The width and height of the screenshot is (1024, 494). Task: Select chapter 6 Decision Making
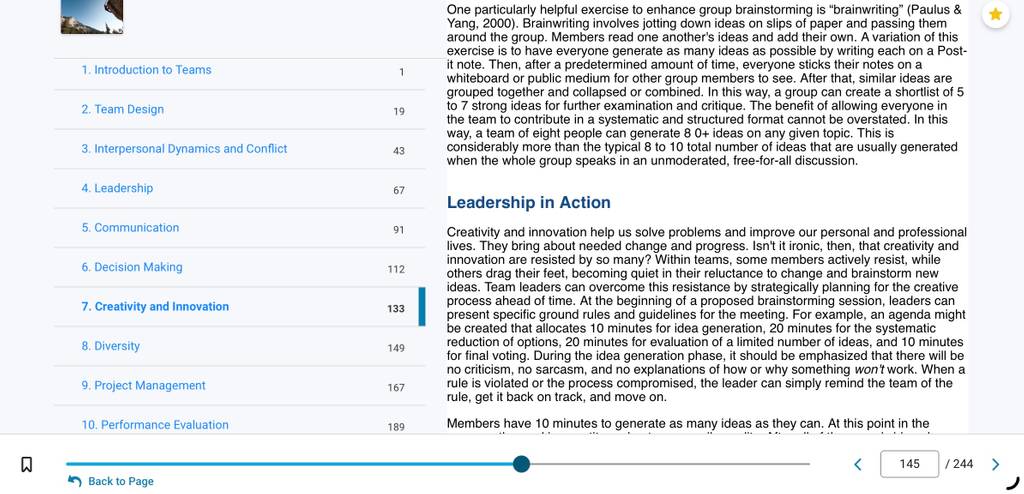240,267
